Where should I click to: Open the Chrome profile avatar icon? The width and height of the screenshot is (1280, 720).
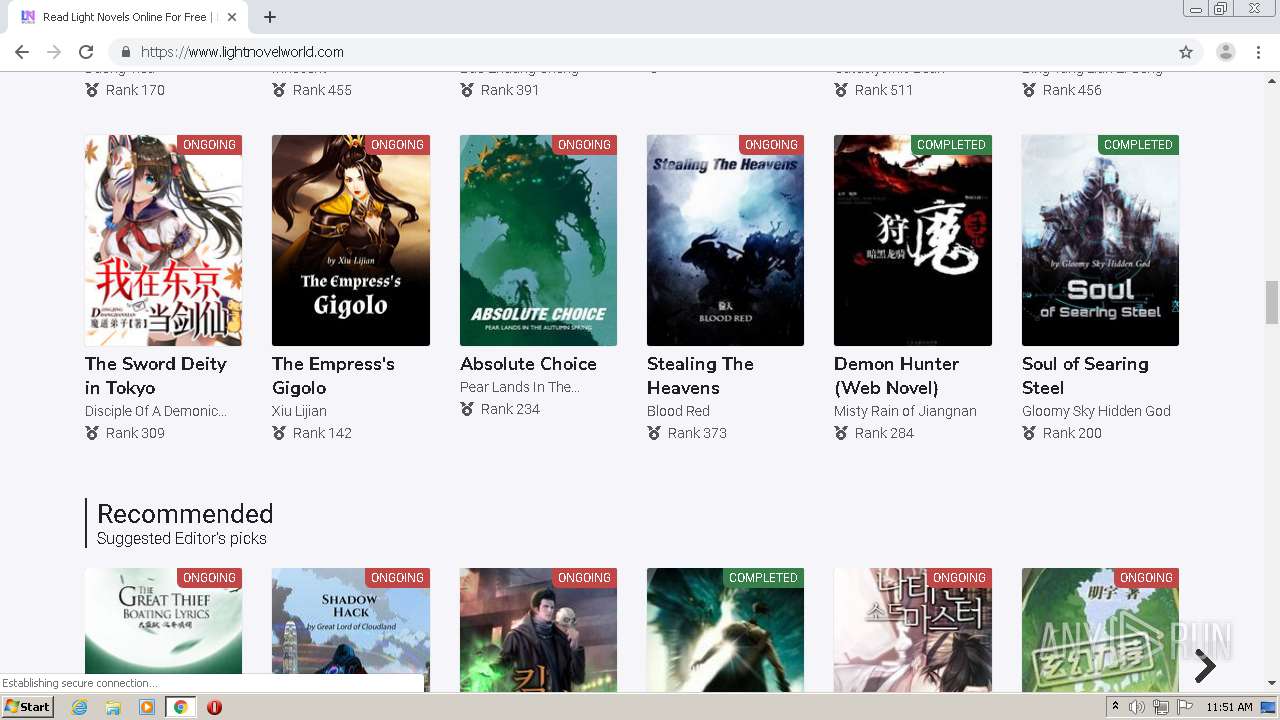point(1225,52)
